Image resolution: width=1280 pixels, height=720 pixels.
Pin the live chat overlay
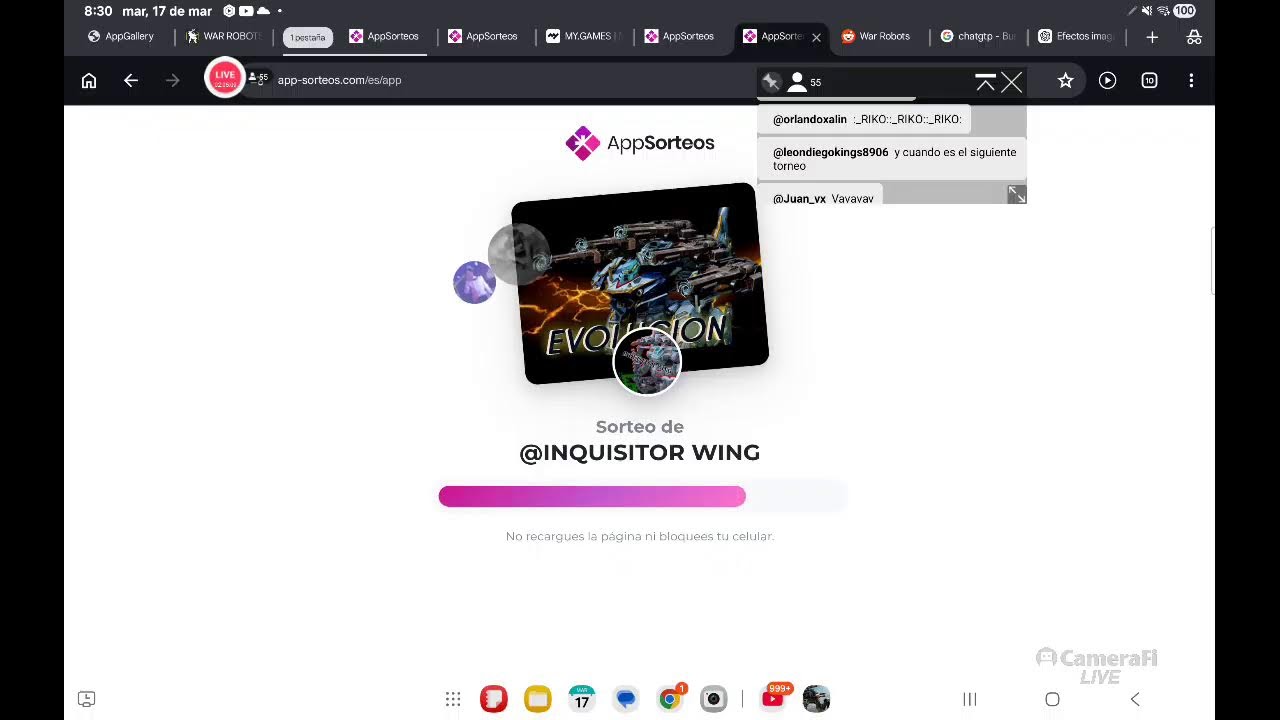770,82
